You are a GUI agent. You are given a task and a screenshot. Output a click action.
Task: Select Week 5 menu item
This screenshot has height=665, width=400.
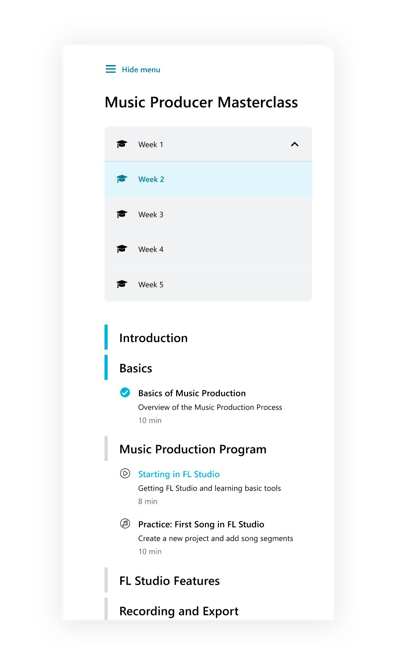208,284
